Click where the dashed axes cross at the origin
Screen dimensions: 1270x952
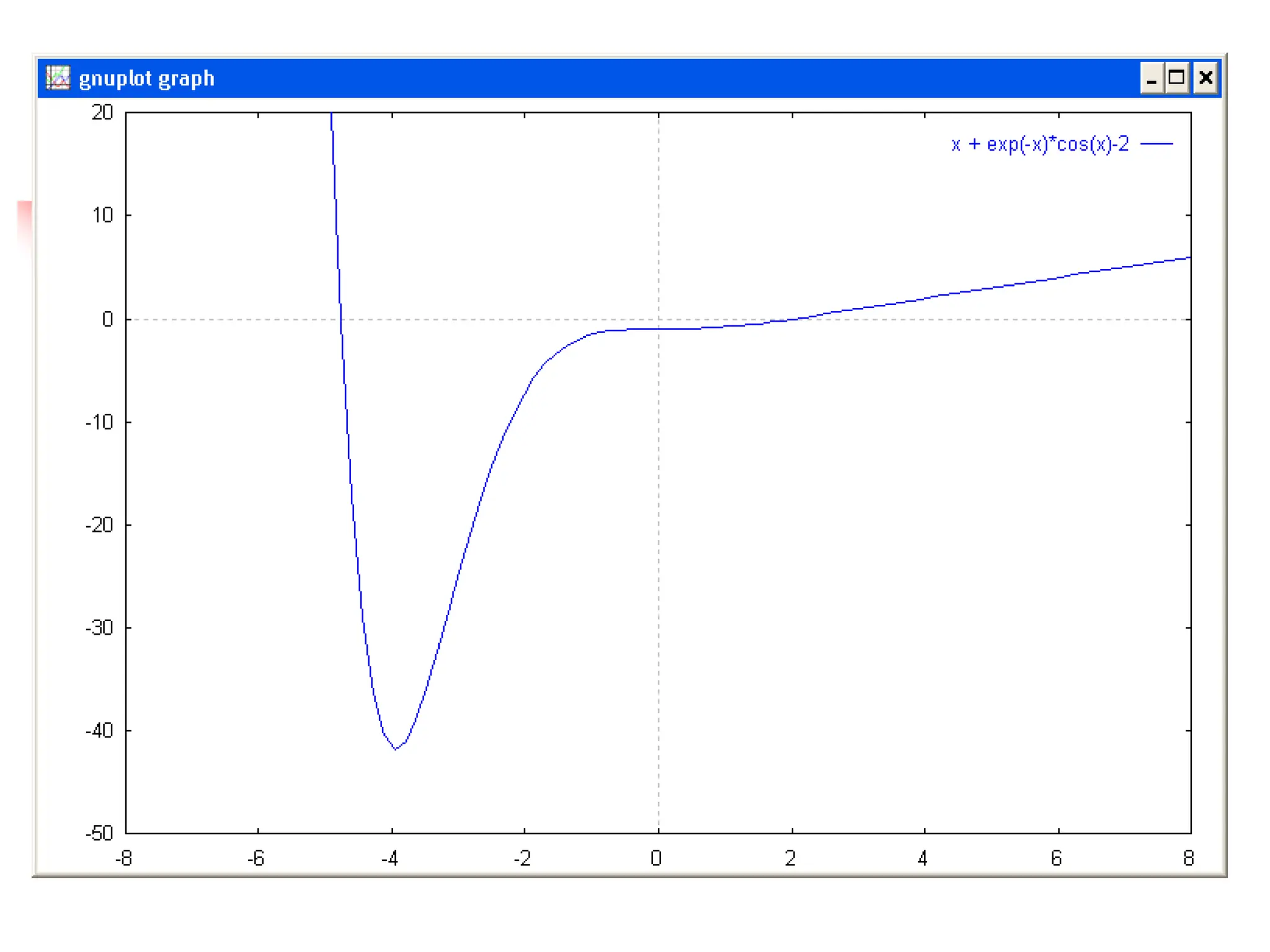pos(659,320)
